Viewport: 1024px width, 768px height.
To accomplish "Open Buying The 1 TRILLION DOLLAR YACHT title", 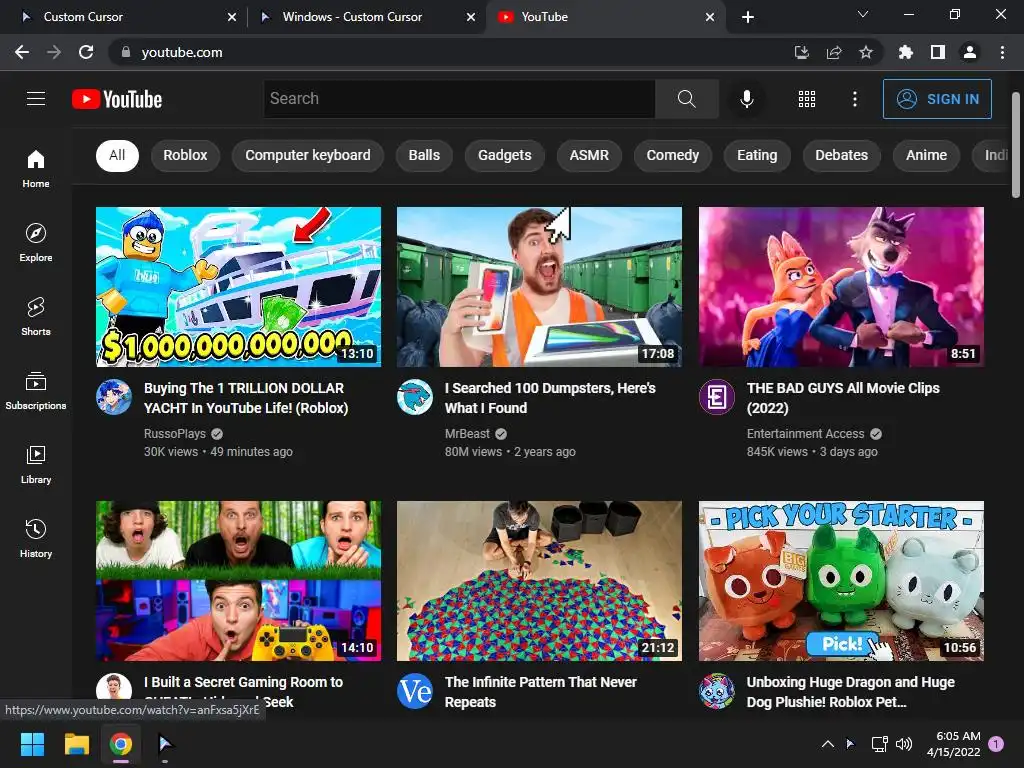I will coord(246,398).
